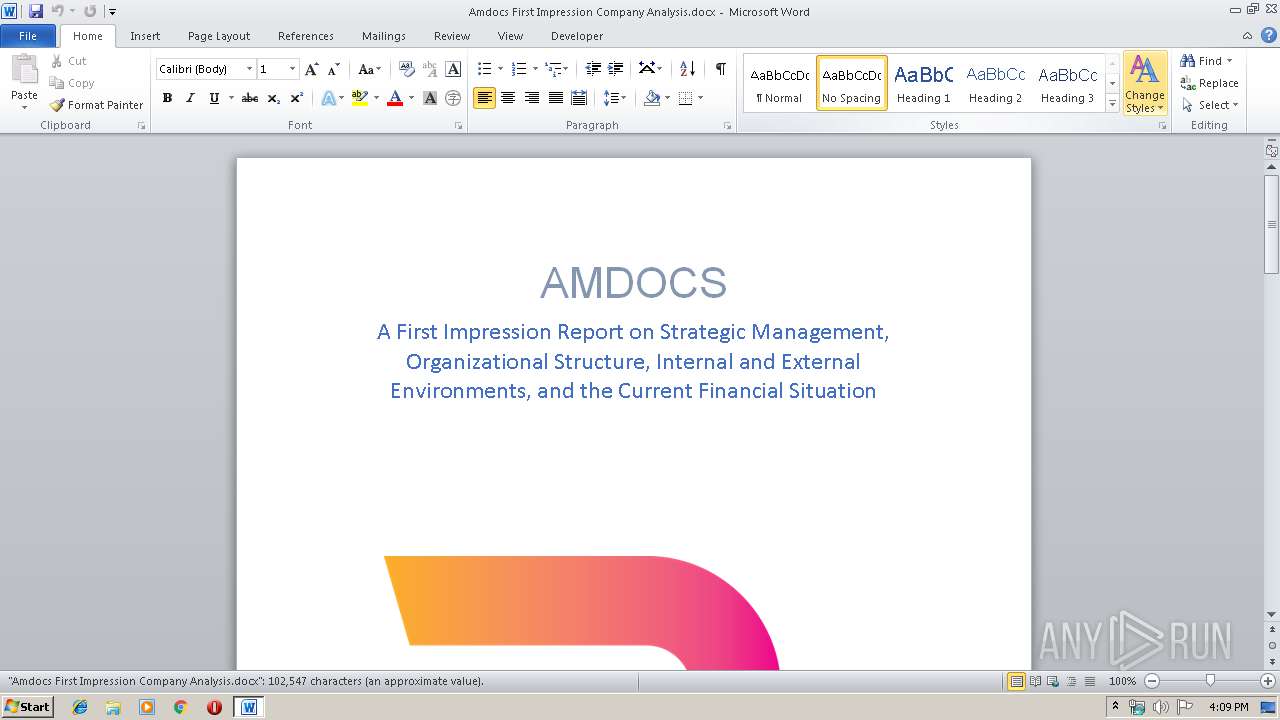Image resolution: width=1280 pixels, height=720 pixels.
Task: Switch to the Review tab
Action: [x=452, y=36]
